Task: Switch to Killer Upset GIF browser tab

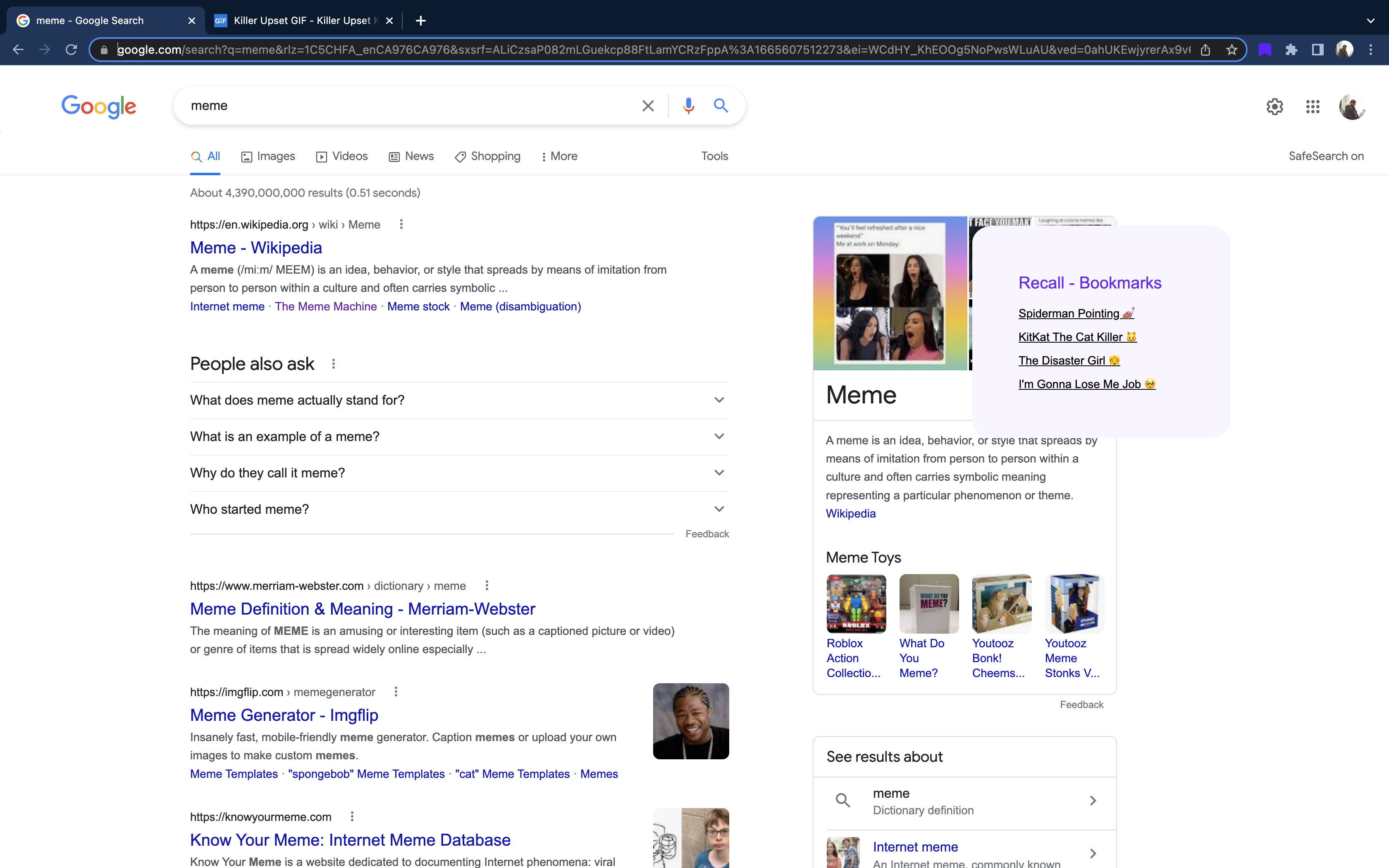Action: (301, 21)
